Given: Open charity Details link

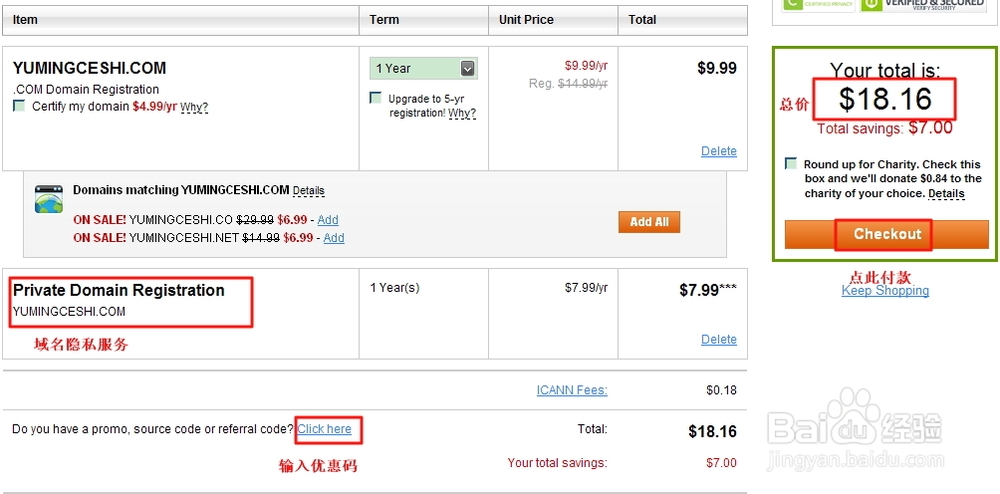Looking at the screenshot, I should (x=946, y=194).
